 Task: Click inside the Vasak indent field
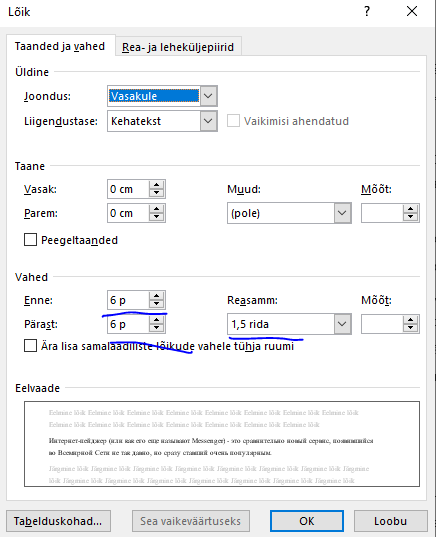pos(128,189)
